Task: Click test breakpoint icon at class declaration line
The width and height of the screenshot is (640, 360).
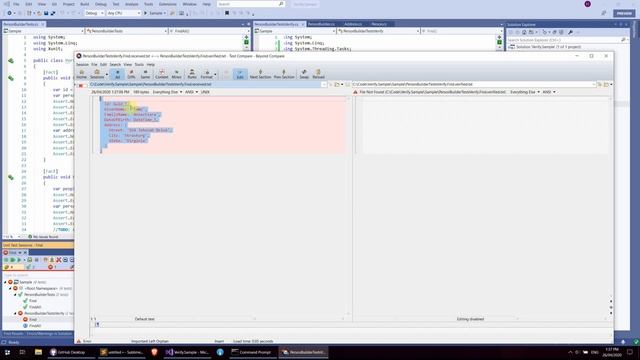Action: (11, 60)
